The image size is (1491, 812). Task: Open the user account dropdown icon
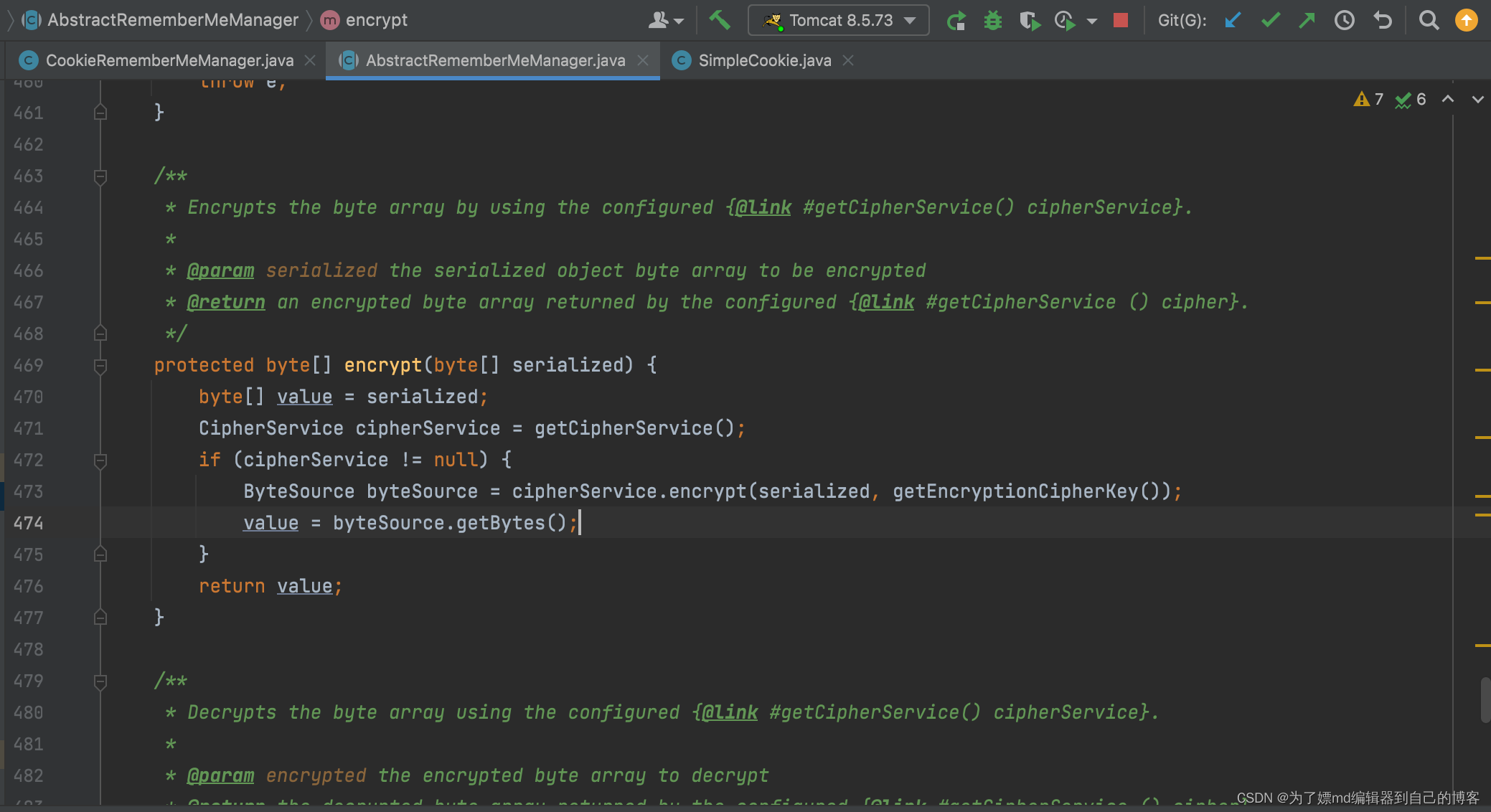click(x=666, y=20)
